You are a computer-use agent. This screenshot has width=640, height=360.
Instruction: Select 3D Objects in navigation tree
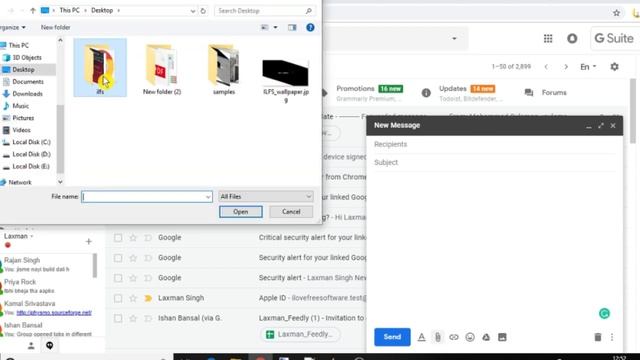(27, 58)
